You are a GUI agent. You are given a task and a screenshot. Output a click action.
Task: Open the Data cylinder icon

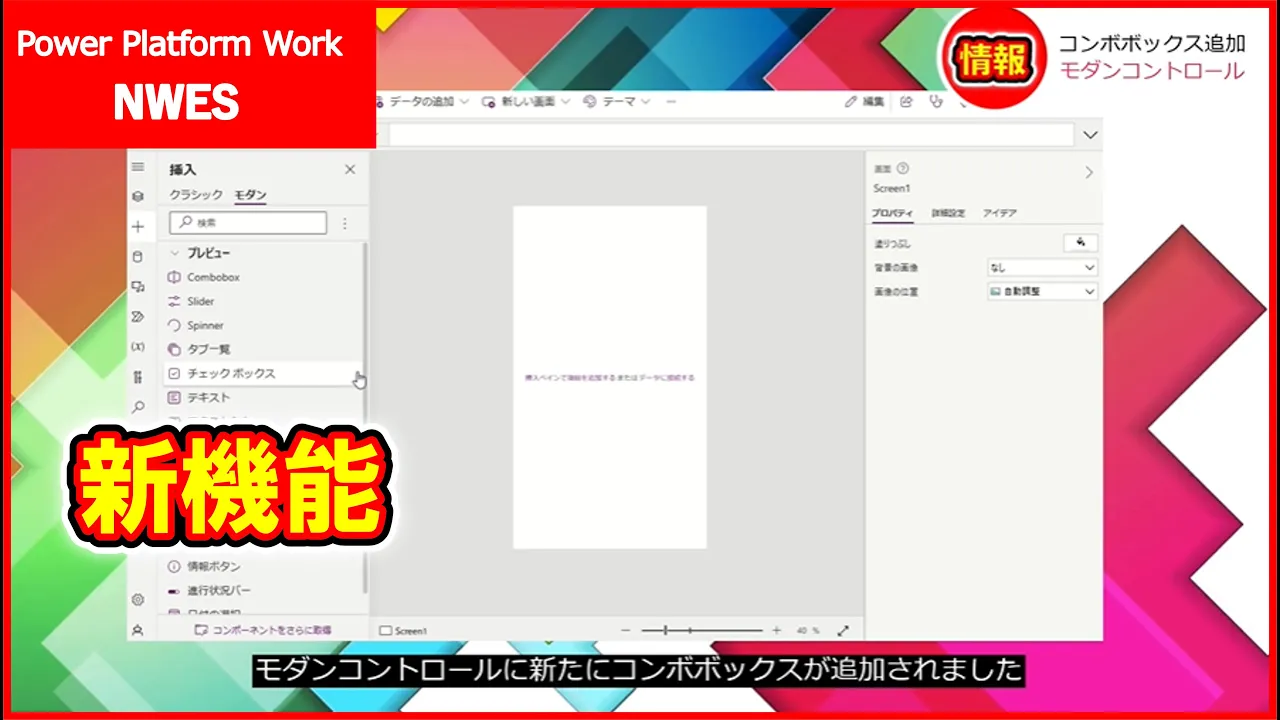[138, 257]
